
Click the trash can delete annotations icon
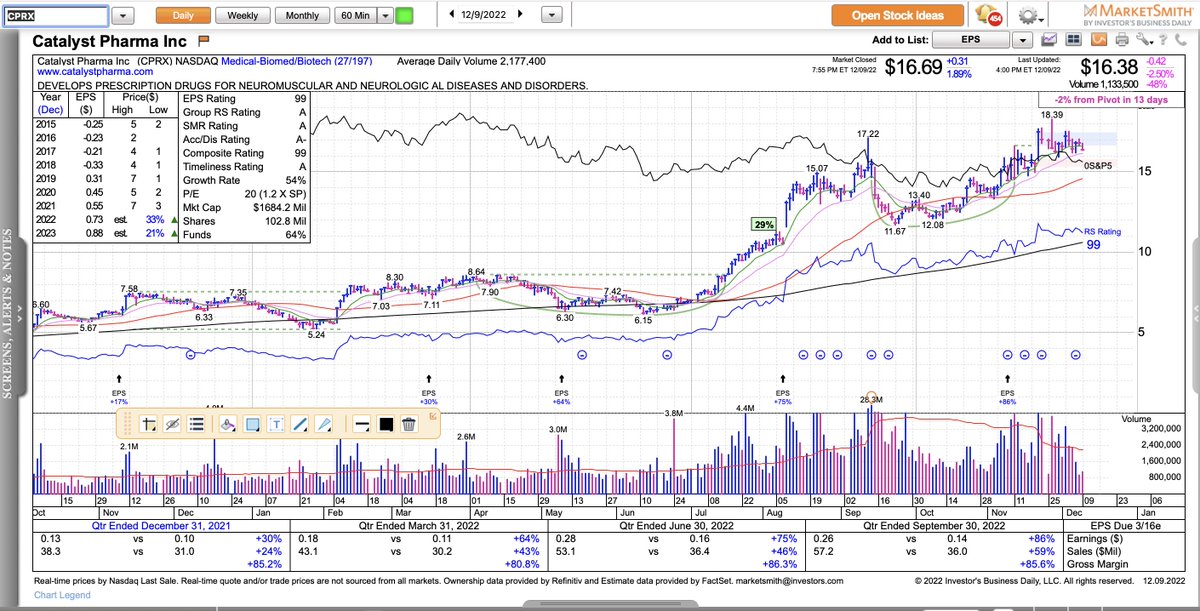click(x=408, y=424)
